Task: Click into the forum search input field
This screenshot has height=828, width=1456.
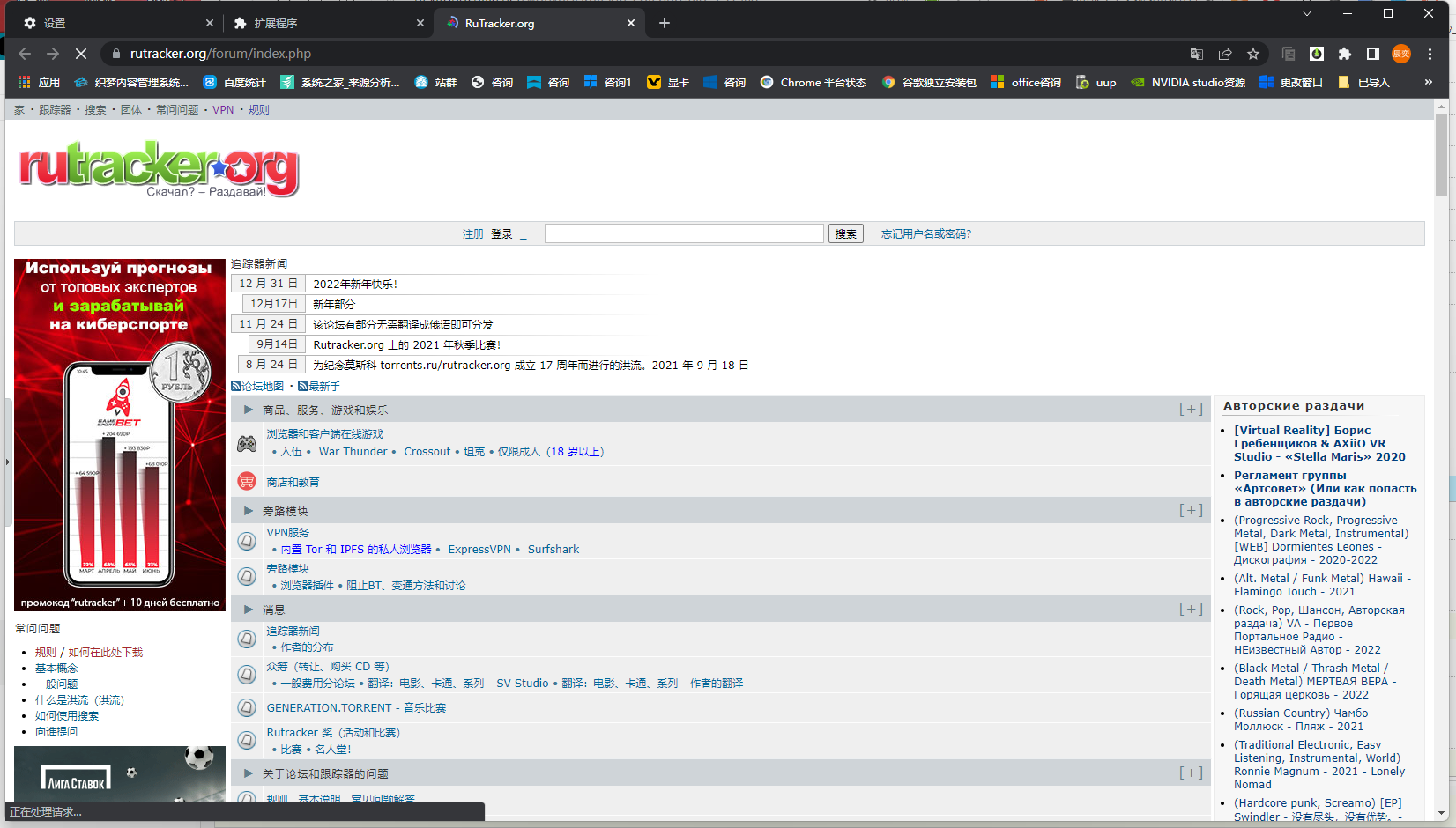Action: [x=684, y=233]
